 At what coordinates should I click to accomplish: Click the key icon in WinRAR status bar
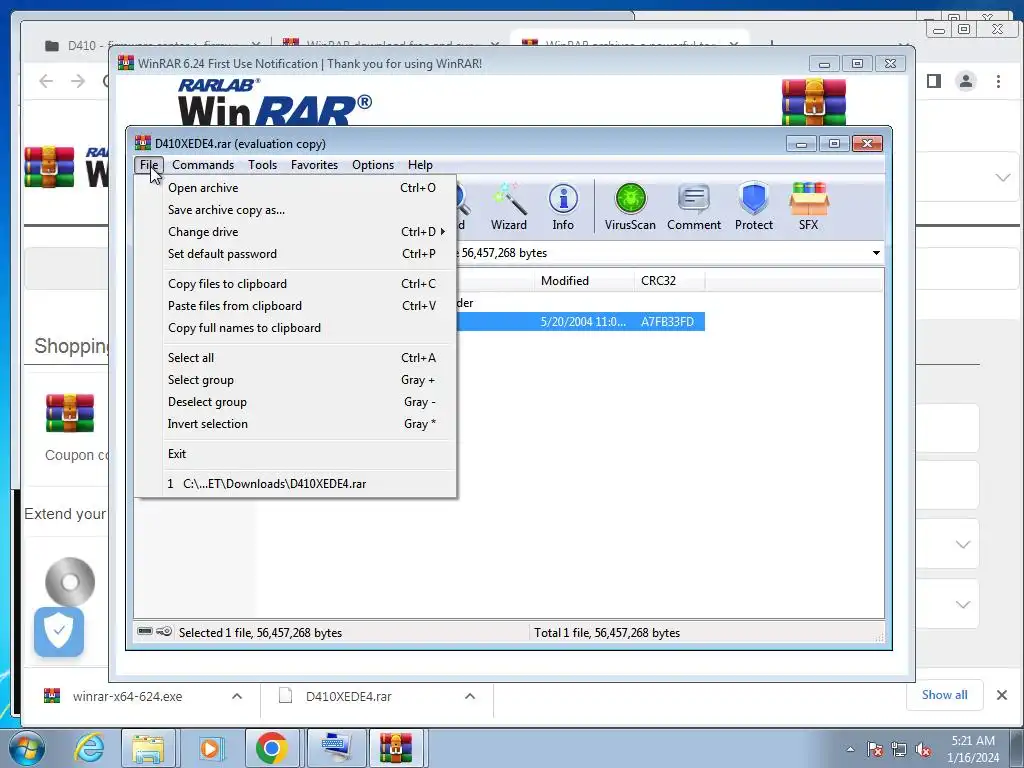coord(165,632)
